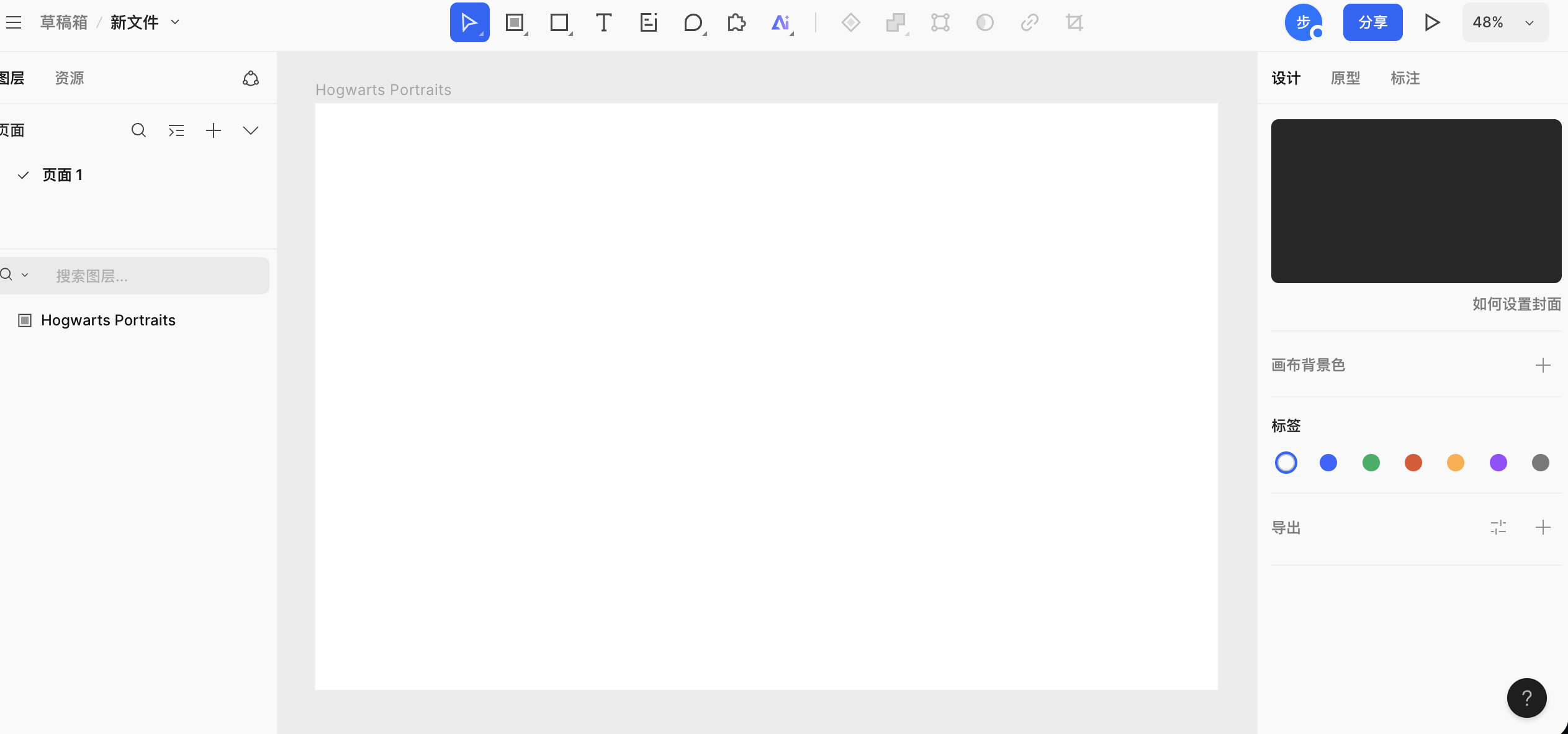The image size is (1568, 734).
Task: Click the blue 分享 share button
Action: 1372,23
